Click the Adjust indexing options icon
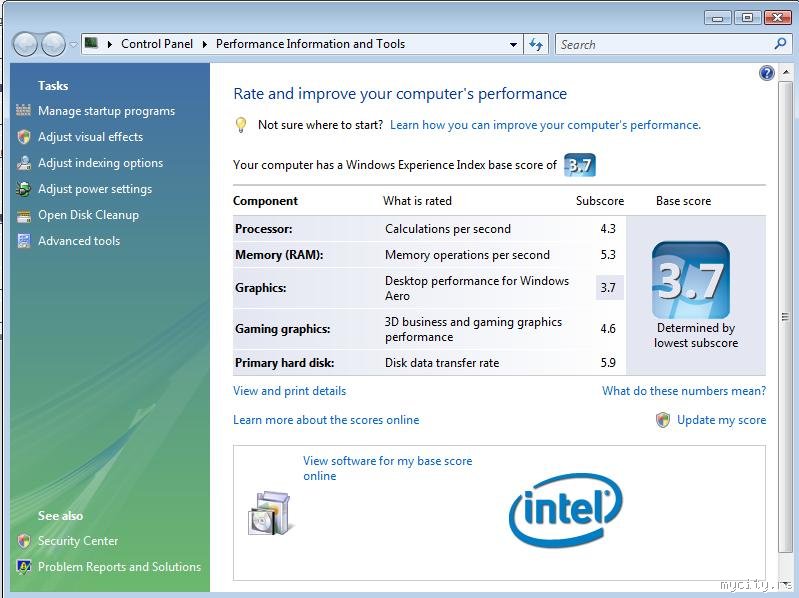799x598 pixels. (23, 162)
